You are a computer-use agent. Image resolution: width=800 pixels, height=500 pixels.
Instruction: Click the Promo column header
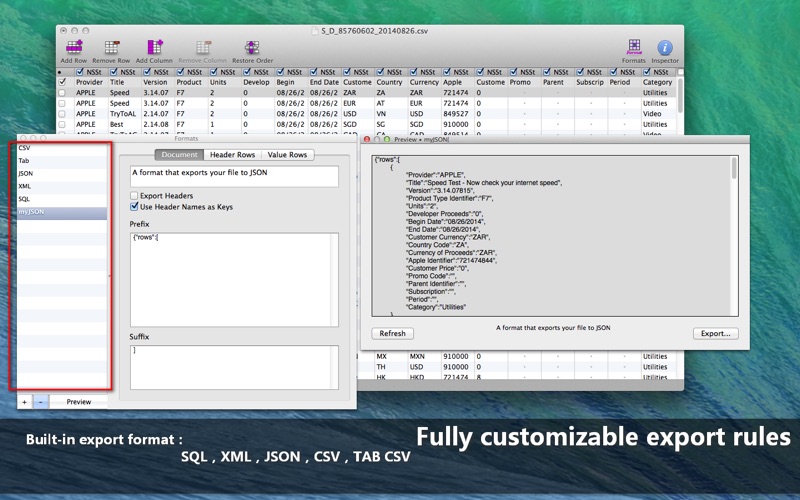coord(524,82)
